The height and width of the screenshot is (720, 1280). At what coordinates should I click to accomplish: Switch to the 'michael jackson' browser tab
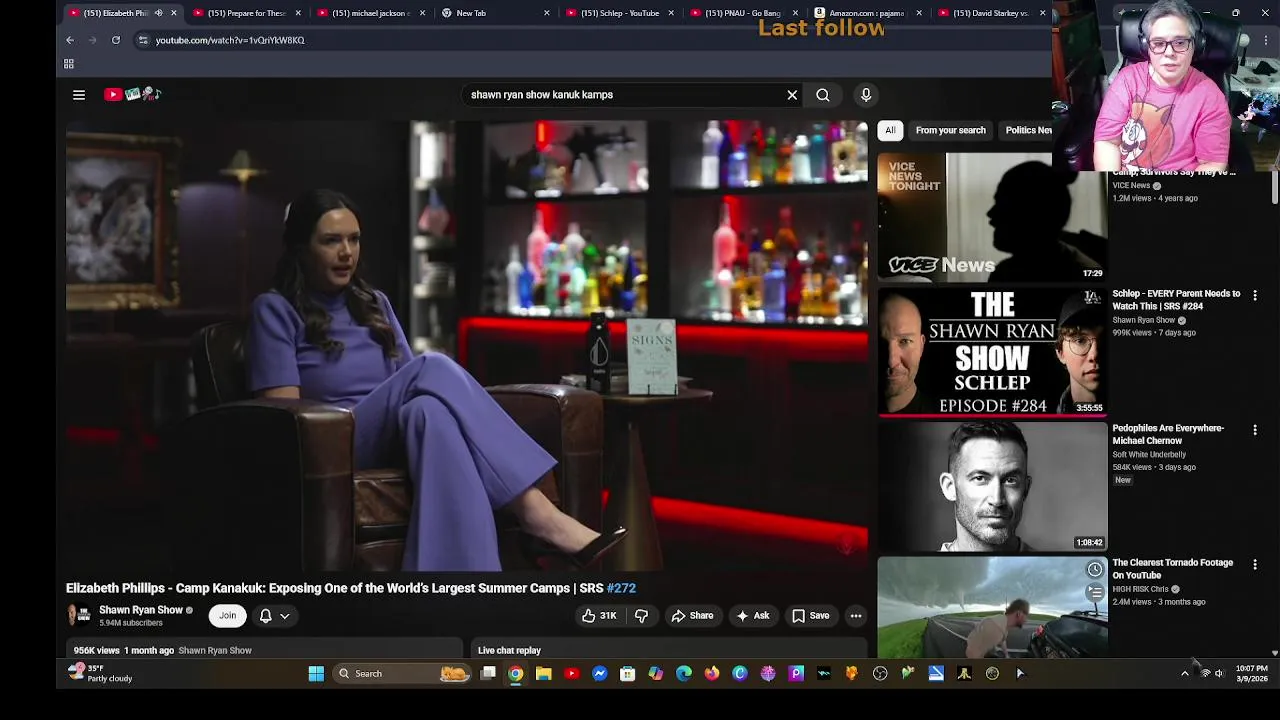pyautogui.click(x=370, y=13)
